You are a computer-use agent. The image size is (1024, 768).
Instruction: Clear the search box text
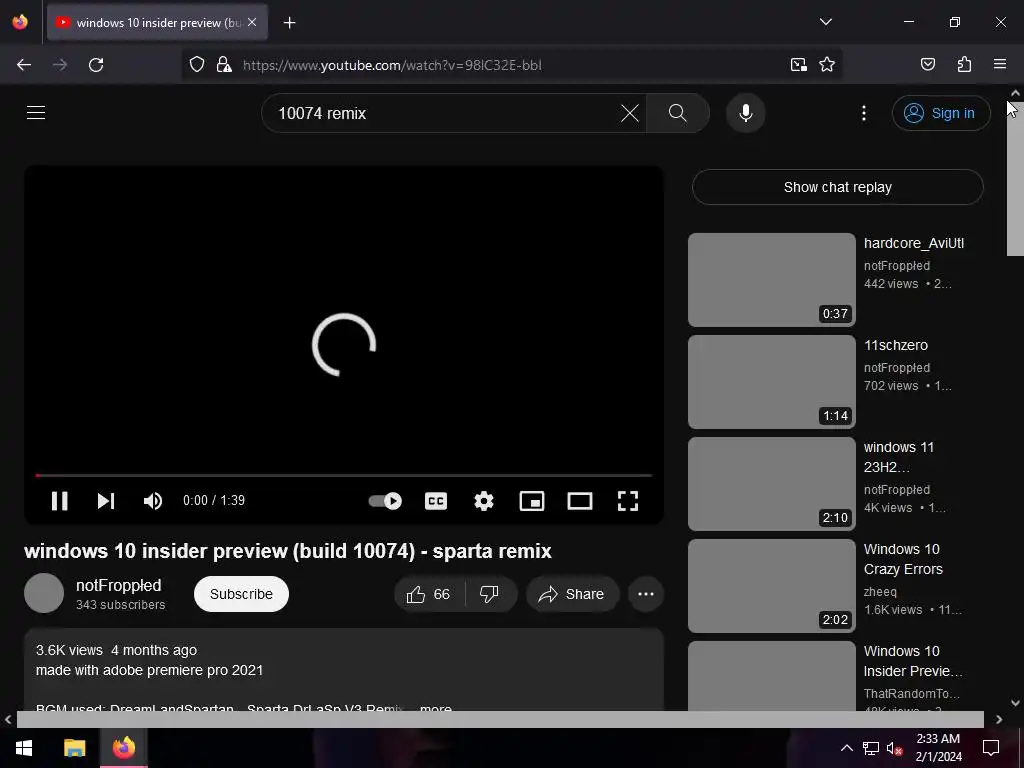(630, 113)
